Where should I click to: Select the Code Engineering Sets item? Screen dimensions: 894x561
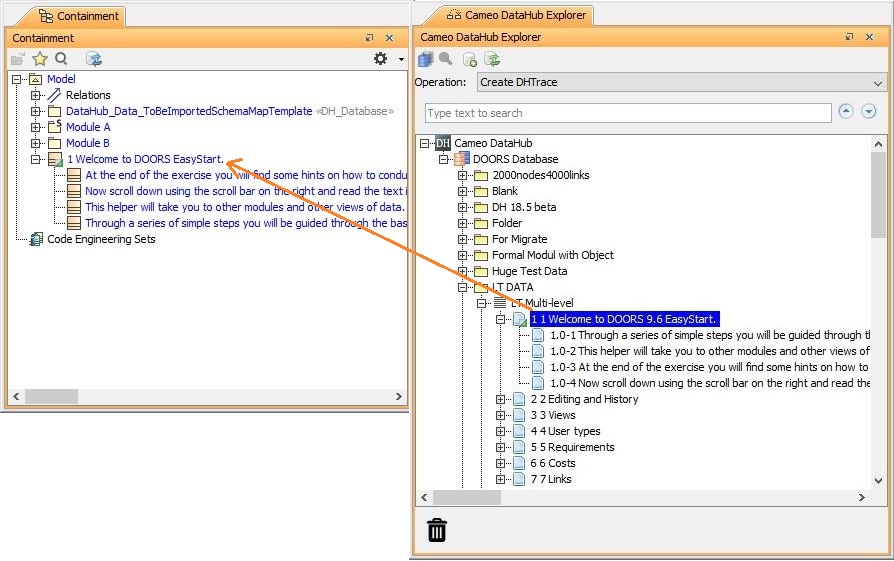click(101, 239)
